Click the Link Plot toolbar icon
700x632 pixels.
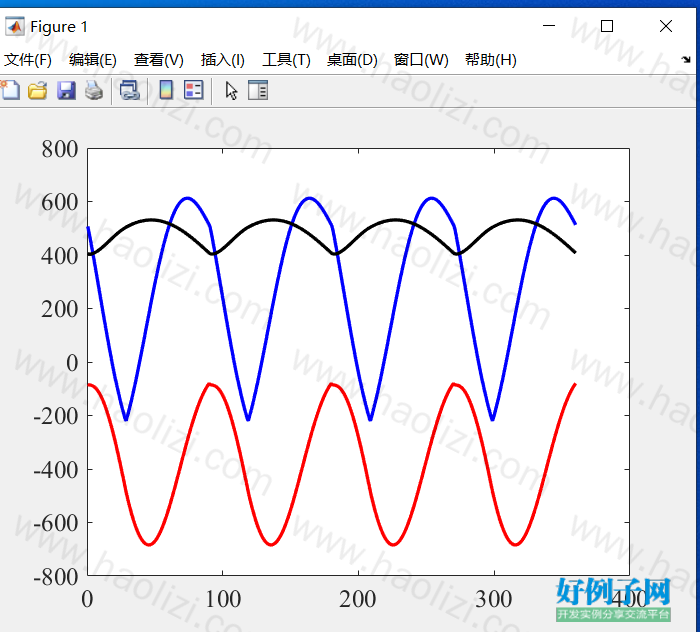coord(129,91)
